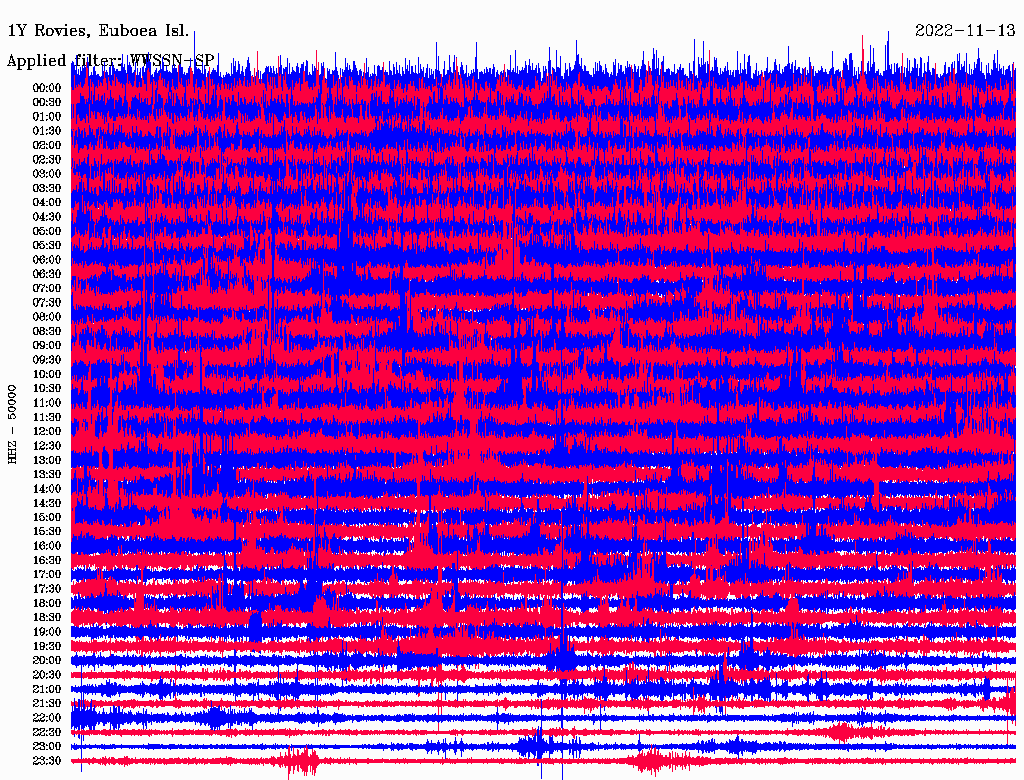Image resolution: width=1024 pixels, height=780 pixels.
Task: Click the 12:30 time label
Action: [x=47, y=446]
